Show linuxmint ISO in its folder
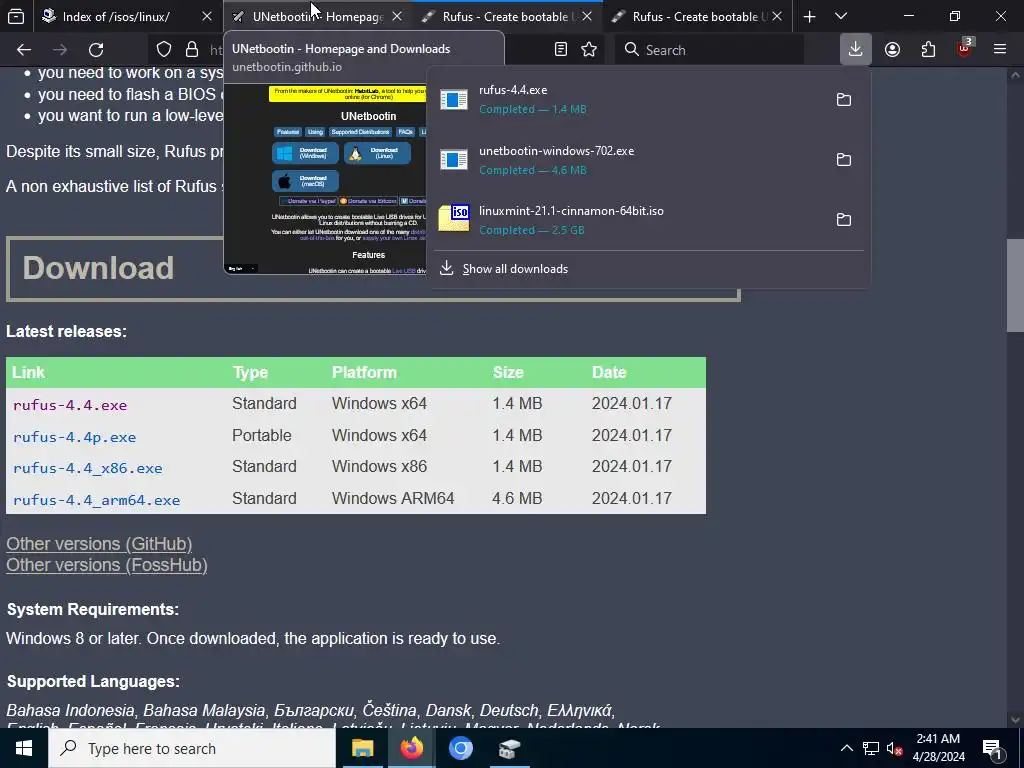 point(844,219)
